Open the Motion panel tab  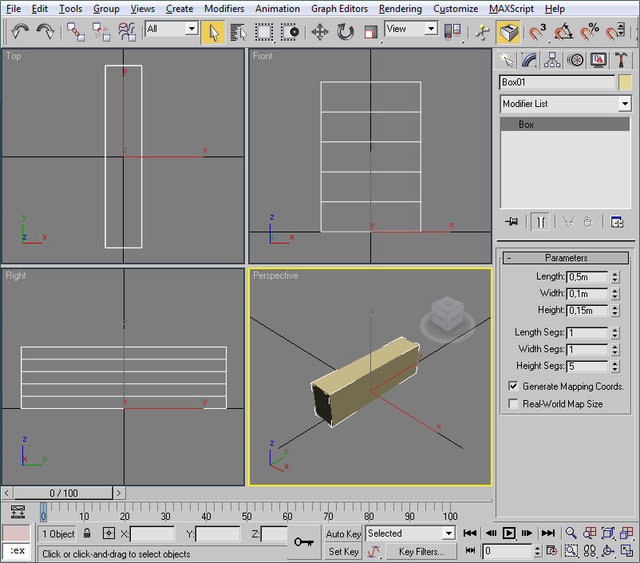coord(576,60)
